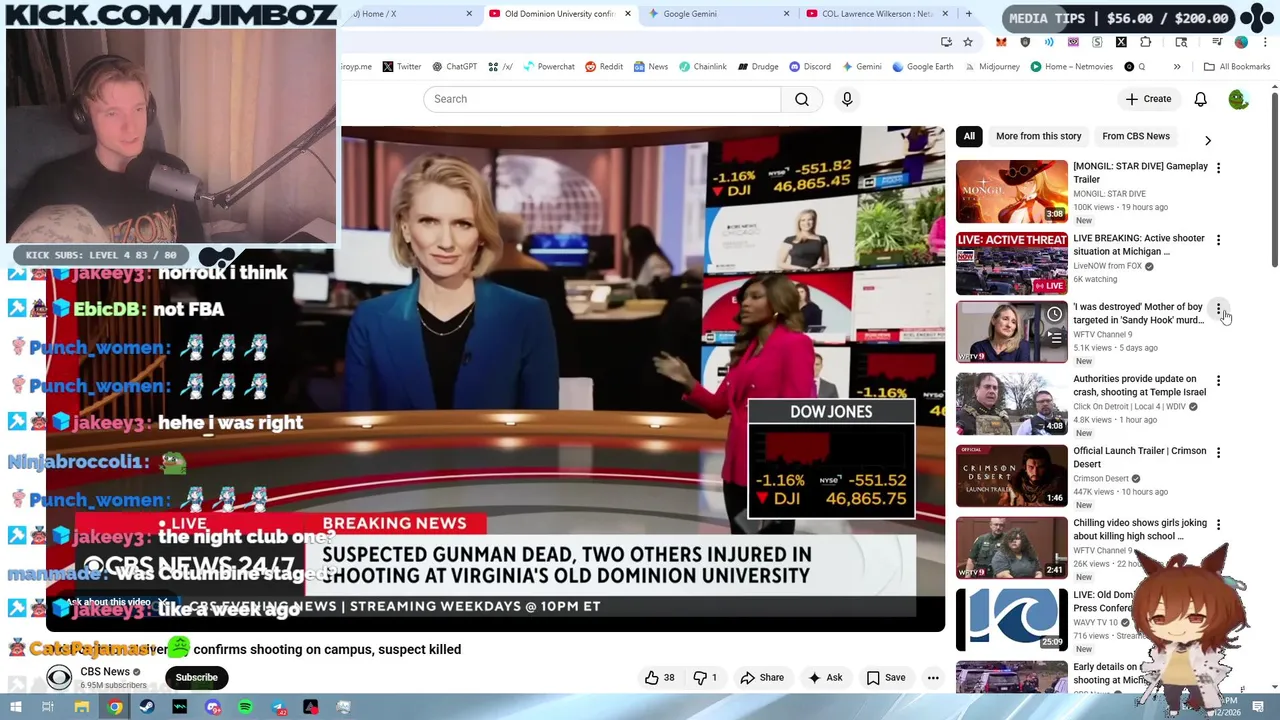1280x720 pixels.
Task: Bookmark this page with star icon
Action: point(968,42)
